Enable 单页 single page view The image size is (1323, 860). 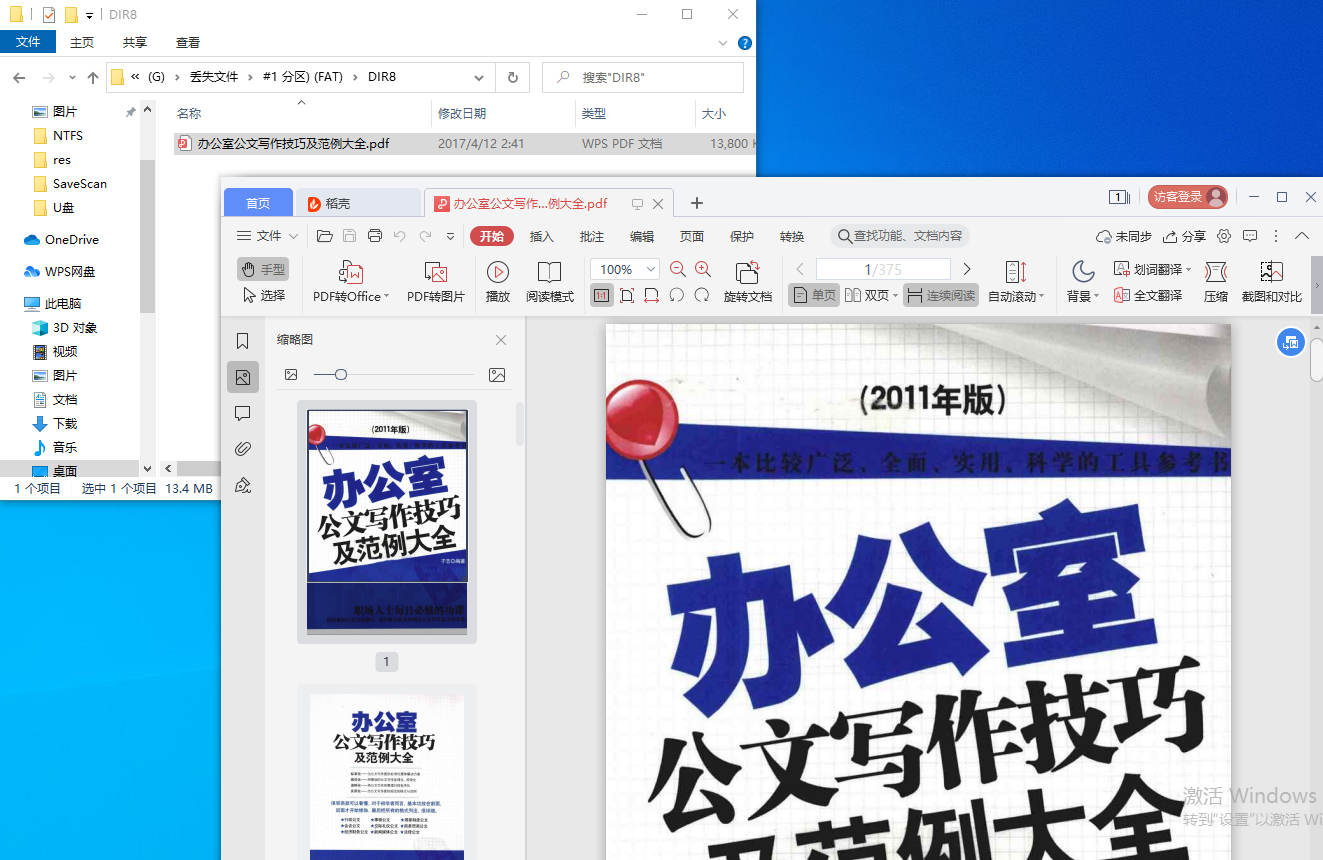coord(813,294)
